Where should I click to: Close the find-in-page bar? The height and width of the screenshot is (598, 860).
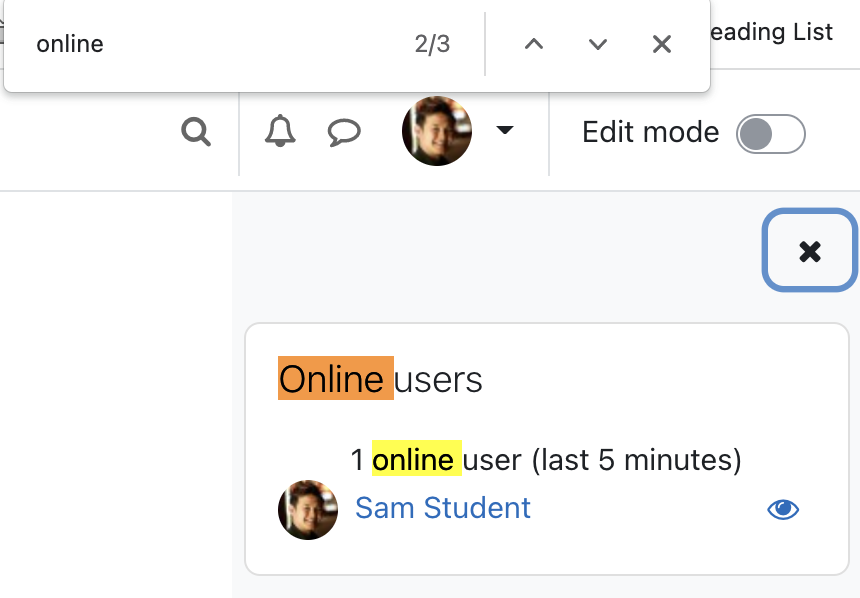662,44
